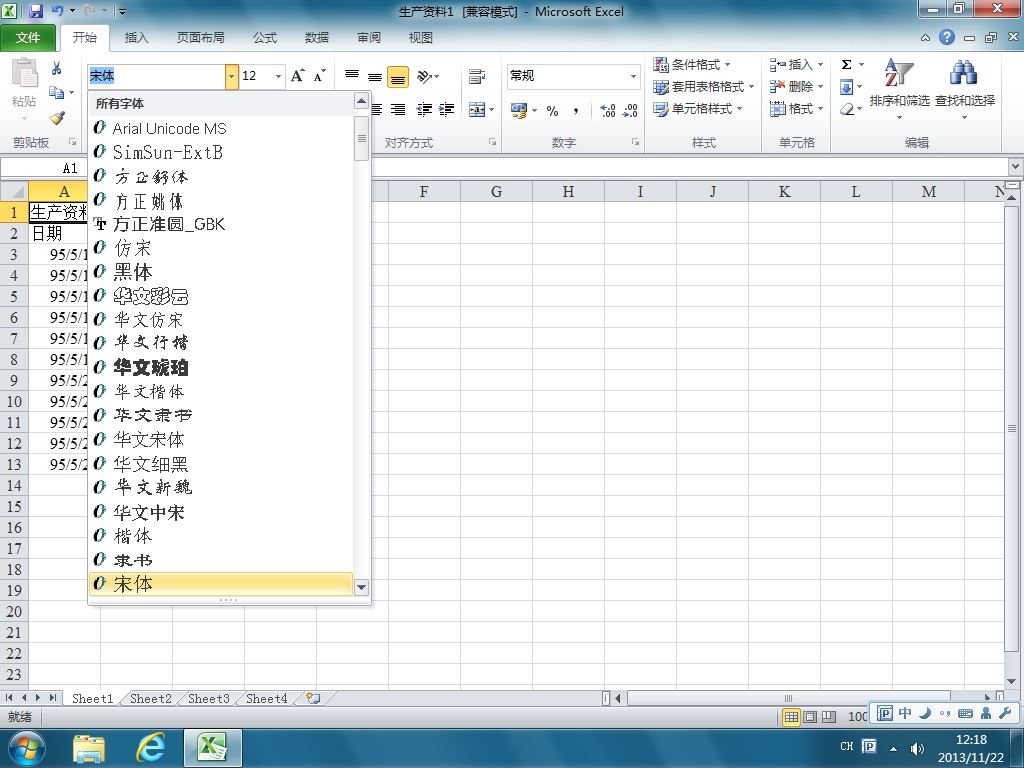Image resolution: width=1024 pixels, height=768 pixels.
Task: Open the number format combo box
Action: point(573,76)
